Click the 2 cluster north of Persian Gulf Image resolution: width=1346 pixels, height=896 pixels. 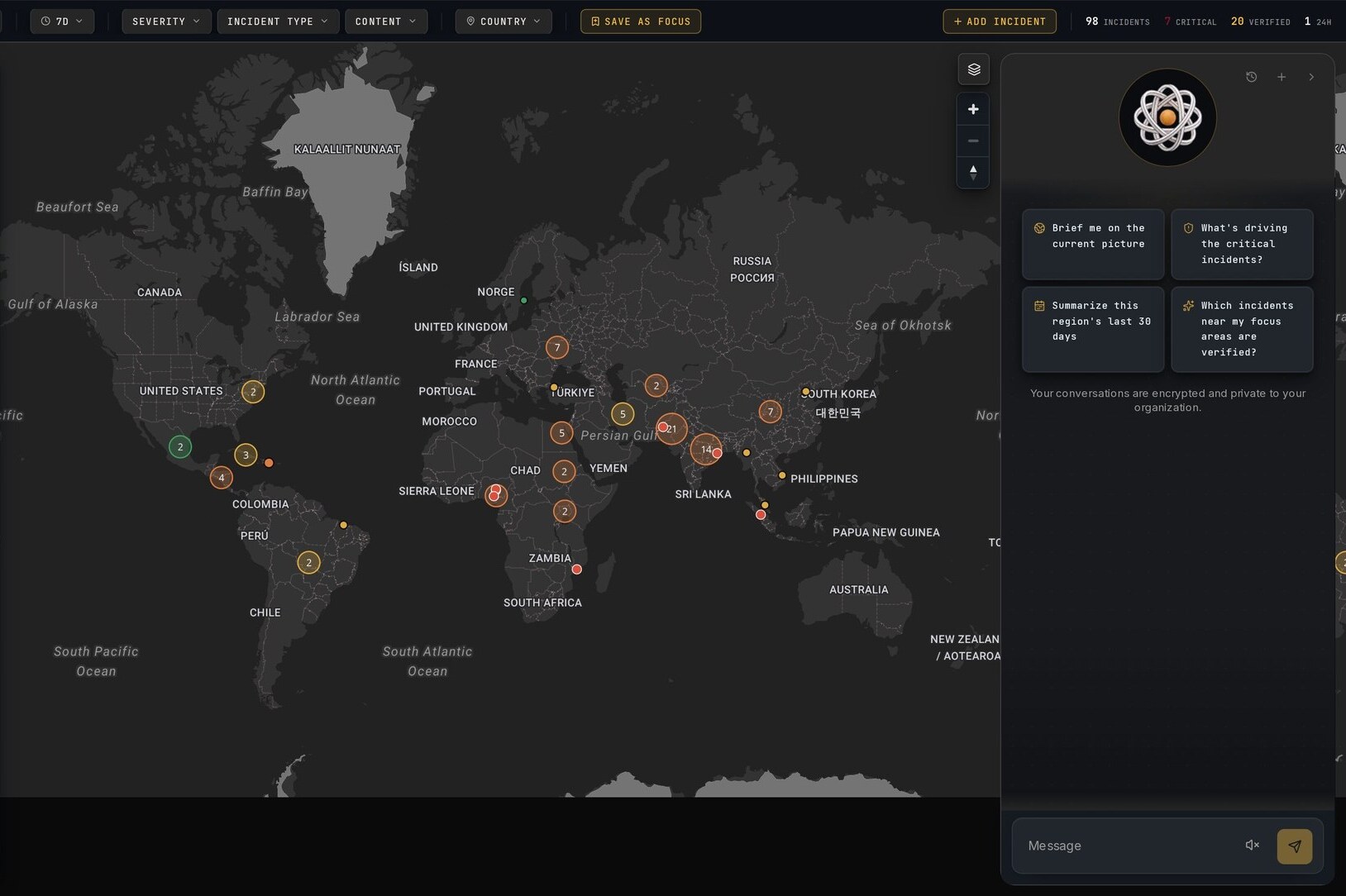(x=656, y=385)
